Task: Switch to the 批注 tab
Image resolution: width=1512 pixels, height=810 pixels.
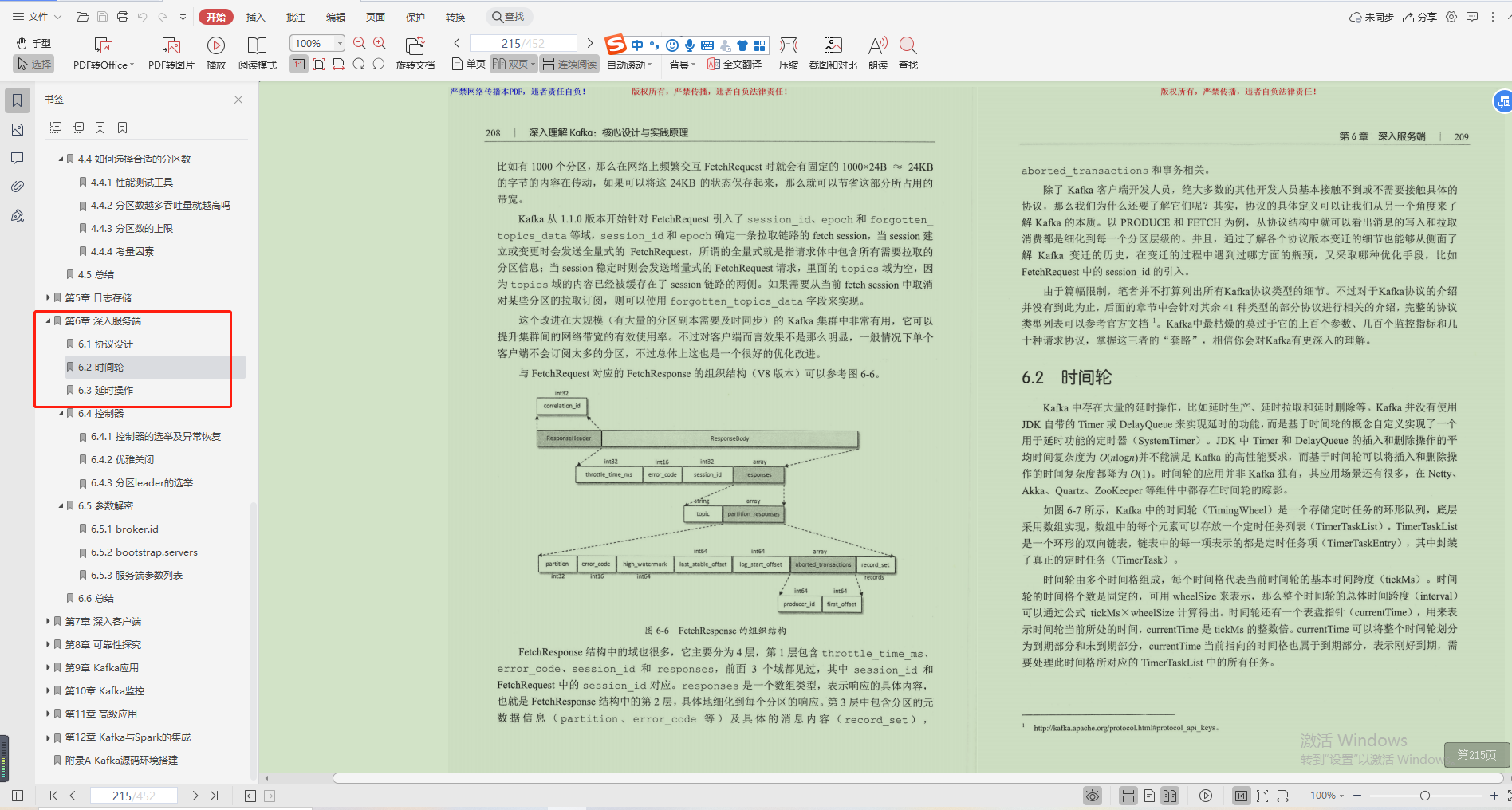Action: (295, 17)
